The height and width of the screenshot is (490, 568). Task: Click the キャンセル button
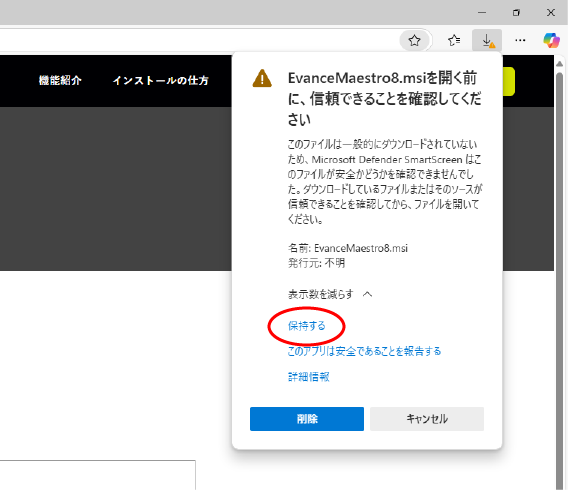click(x=427, y=419)
